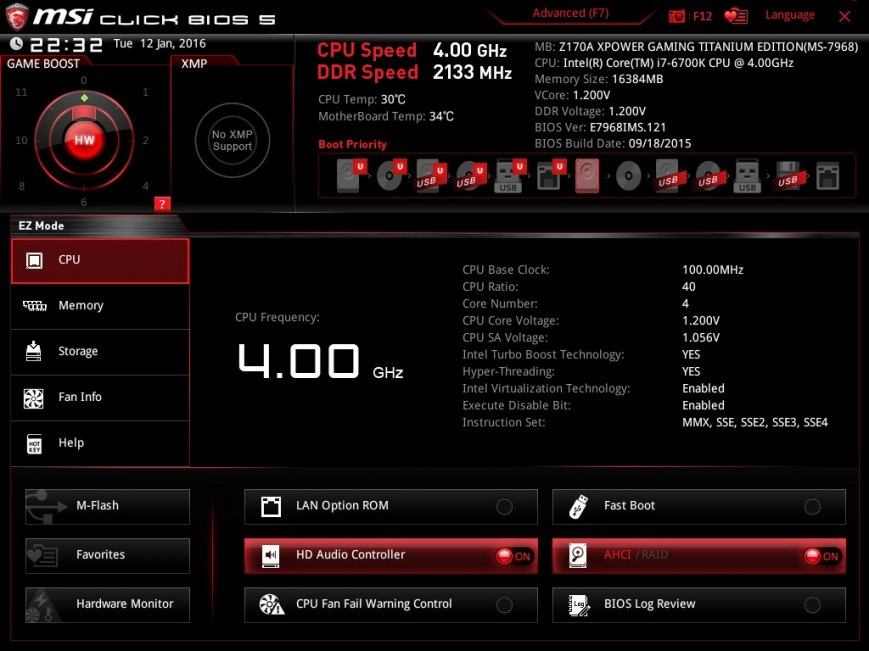
Task: Switch to the Storage tab
Action: [100, 352]
